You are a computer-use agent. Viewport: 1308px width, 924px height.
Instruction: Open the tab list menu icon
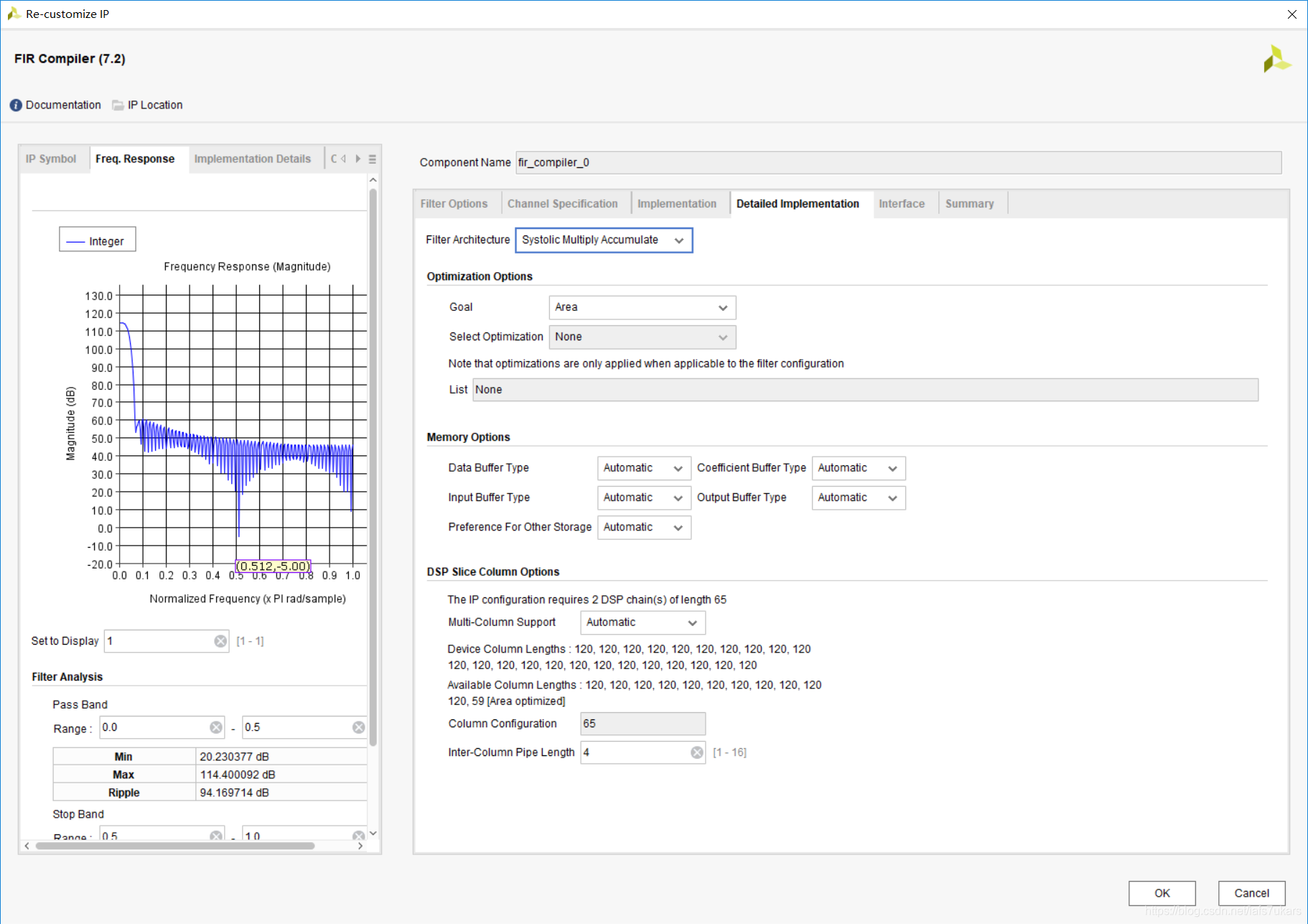click(373, 159)
